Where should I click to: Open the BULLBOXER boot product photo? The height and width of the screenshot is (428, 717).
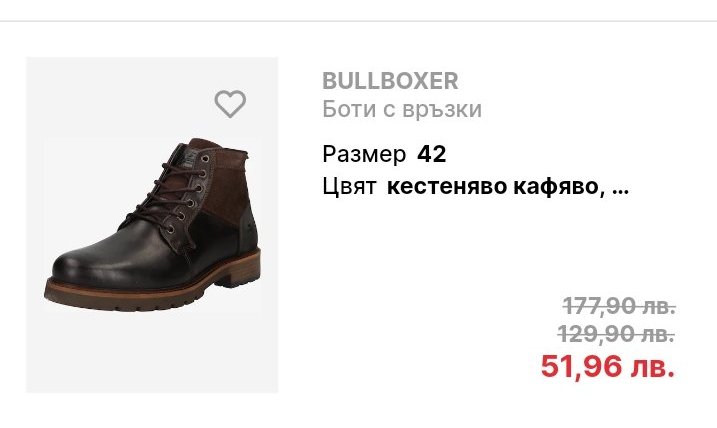coord(152,225)
